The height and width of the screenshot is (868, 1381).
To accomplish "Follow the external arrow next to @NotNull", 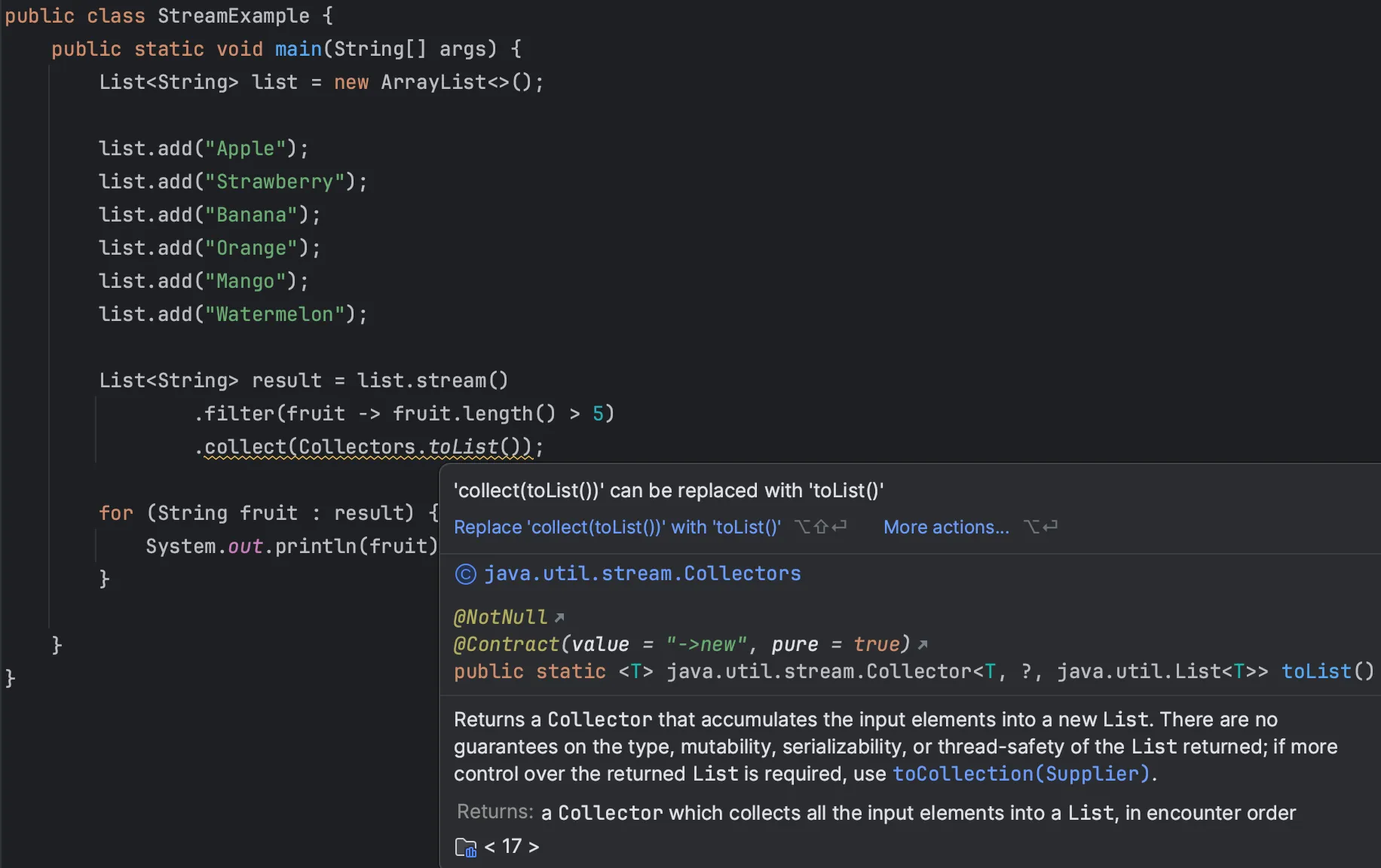I will pos(559,618).
